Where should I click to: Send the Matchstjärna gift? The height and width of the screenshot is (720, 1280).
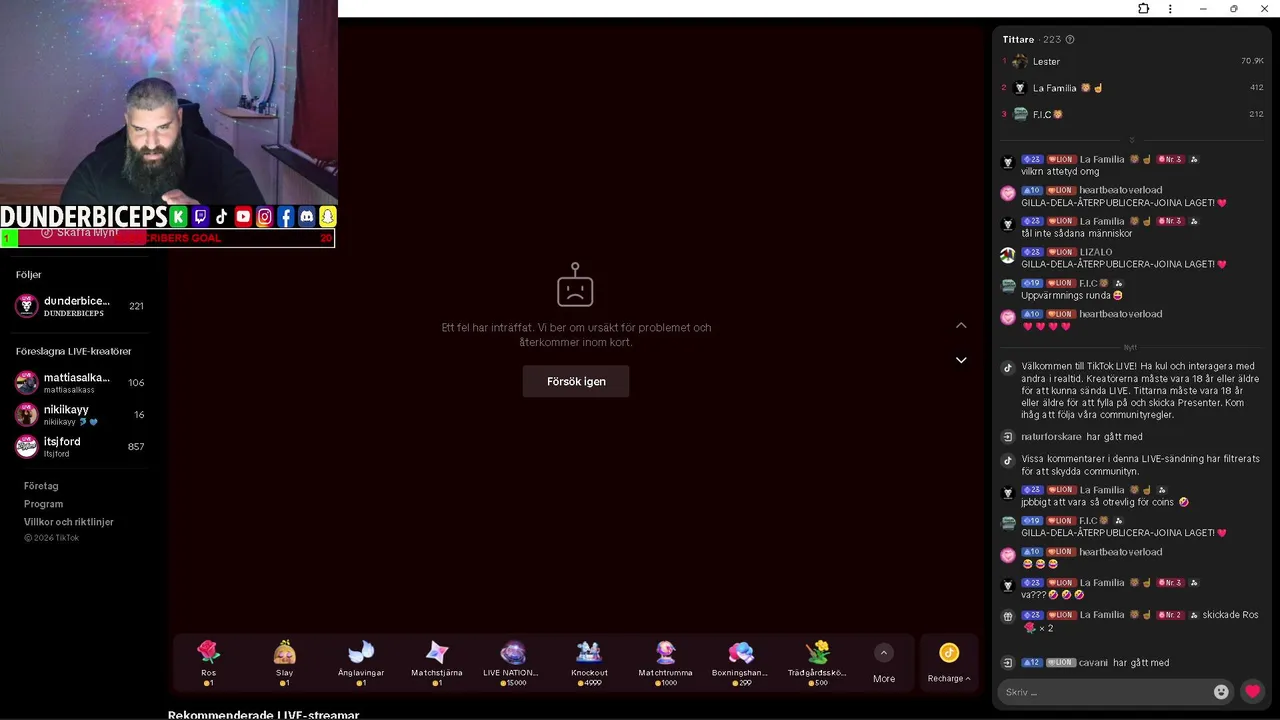click(x=437, y=662)
